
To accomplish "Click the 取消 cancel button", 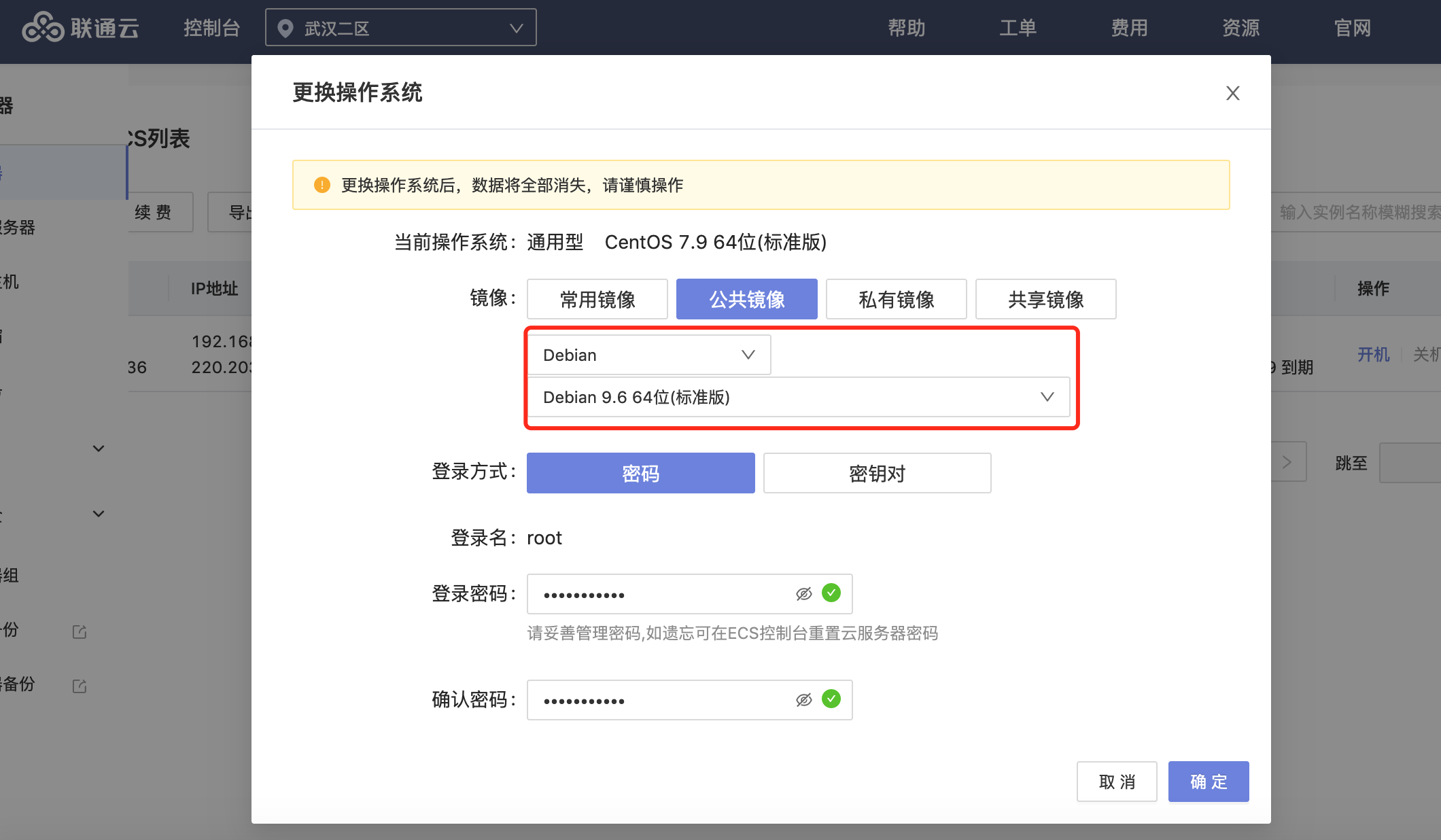I will point(1116,782).
